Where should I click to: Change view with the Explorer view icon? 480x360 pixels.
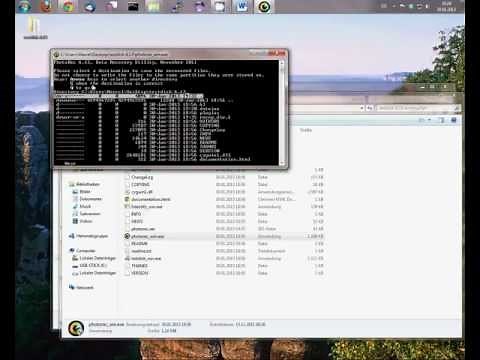point(422,120)
